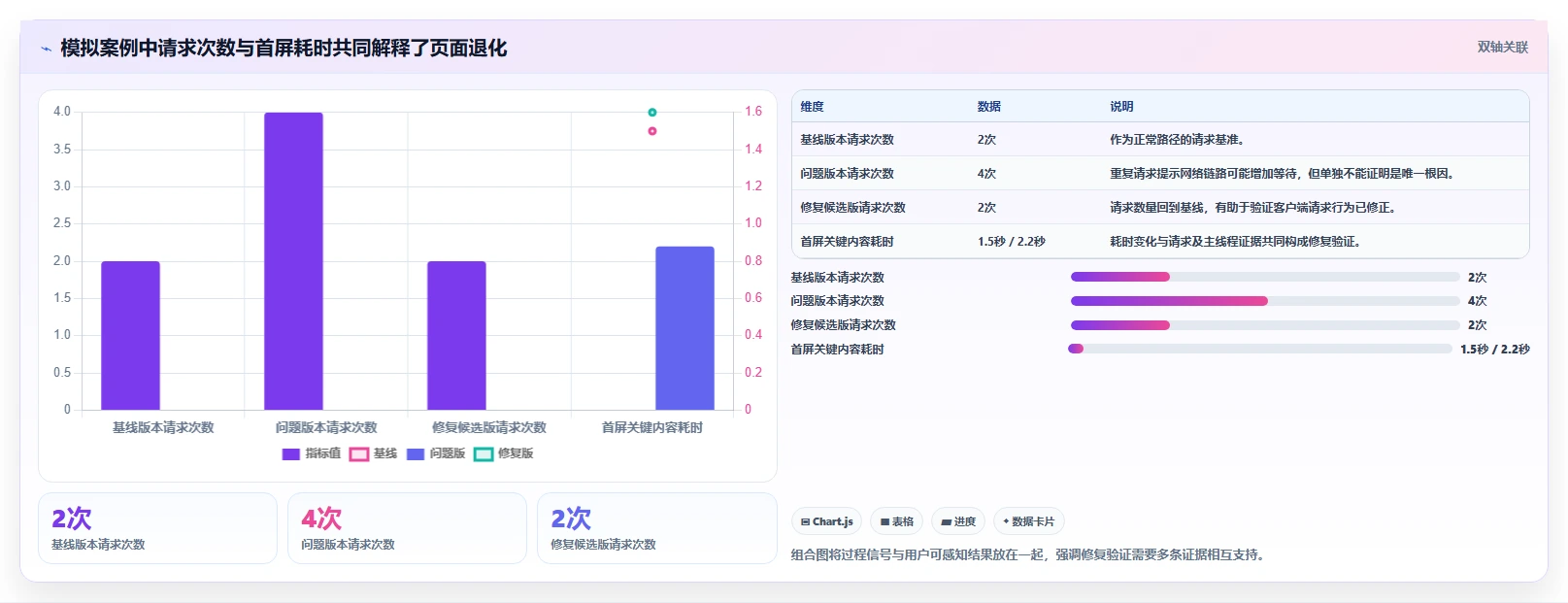This screenshot has width=1568, height=603.
Task: Click table cell 首屏关键内容耗时
Action: pos(847,242)
